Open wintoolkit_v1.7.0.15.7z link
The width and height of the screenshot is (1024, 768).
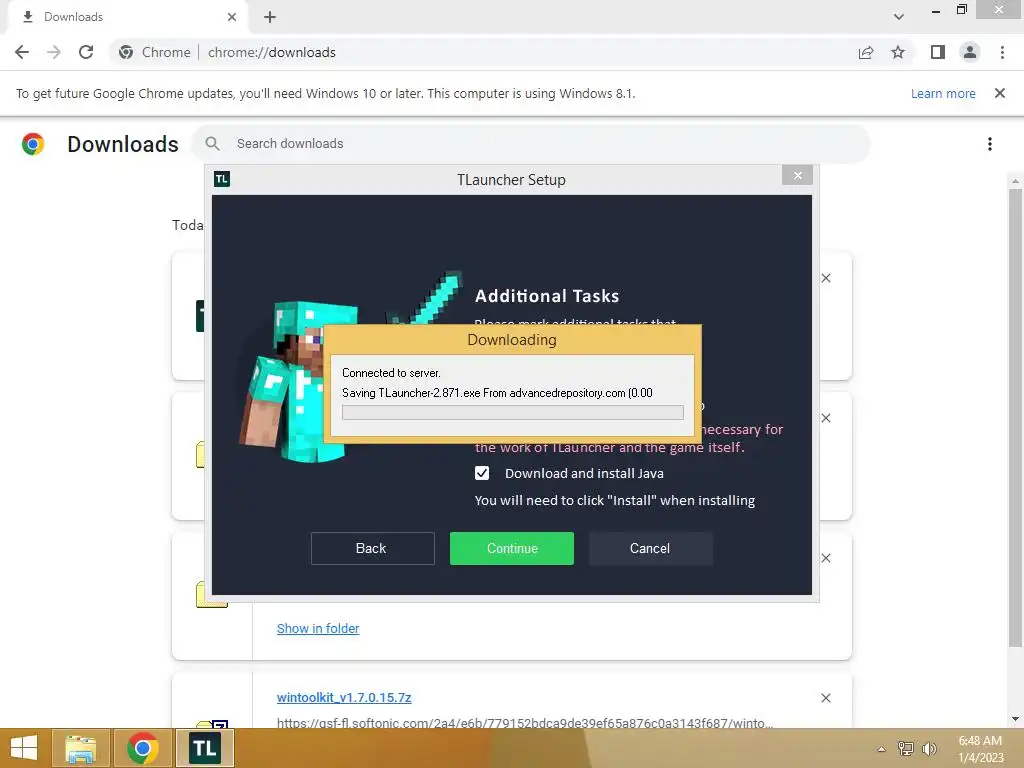click(x=344, y=697)
